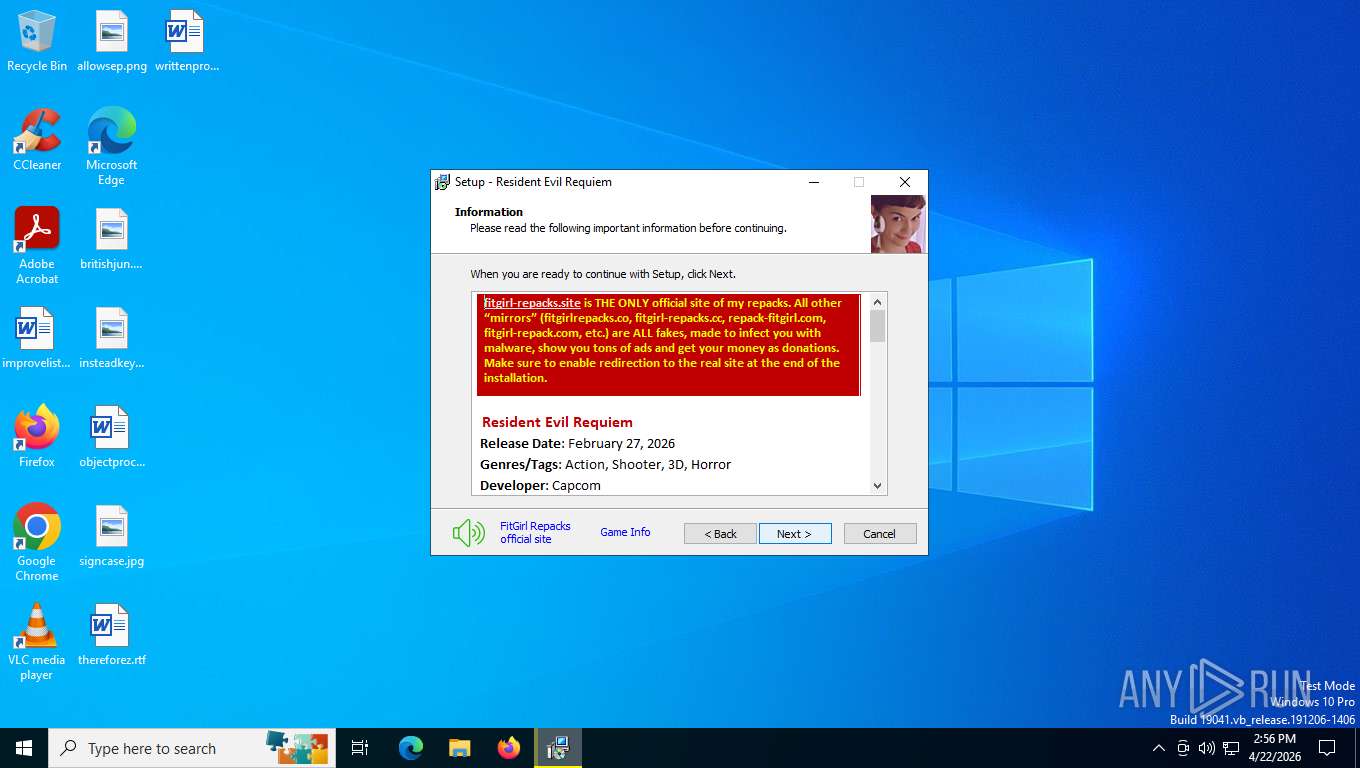Open Recycle Bin desktop icon
Viewport: 1360px width, 768px height.
coord(37,42)
